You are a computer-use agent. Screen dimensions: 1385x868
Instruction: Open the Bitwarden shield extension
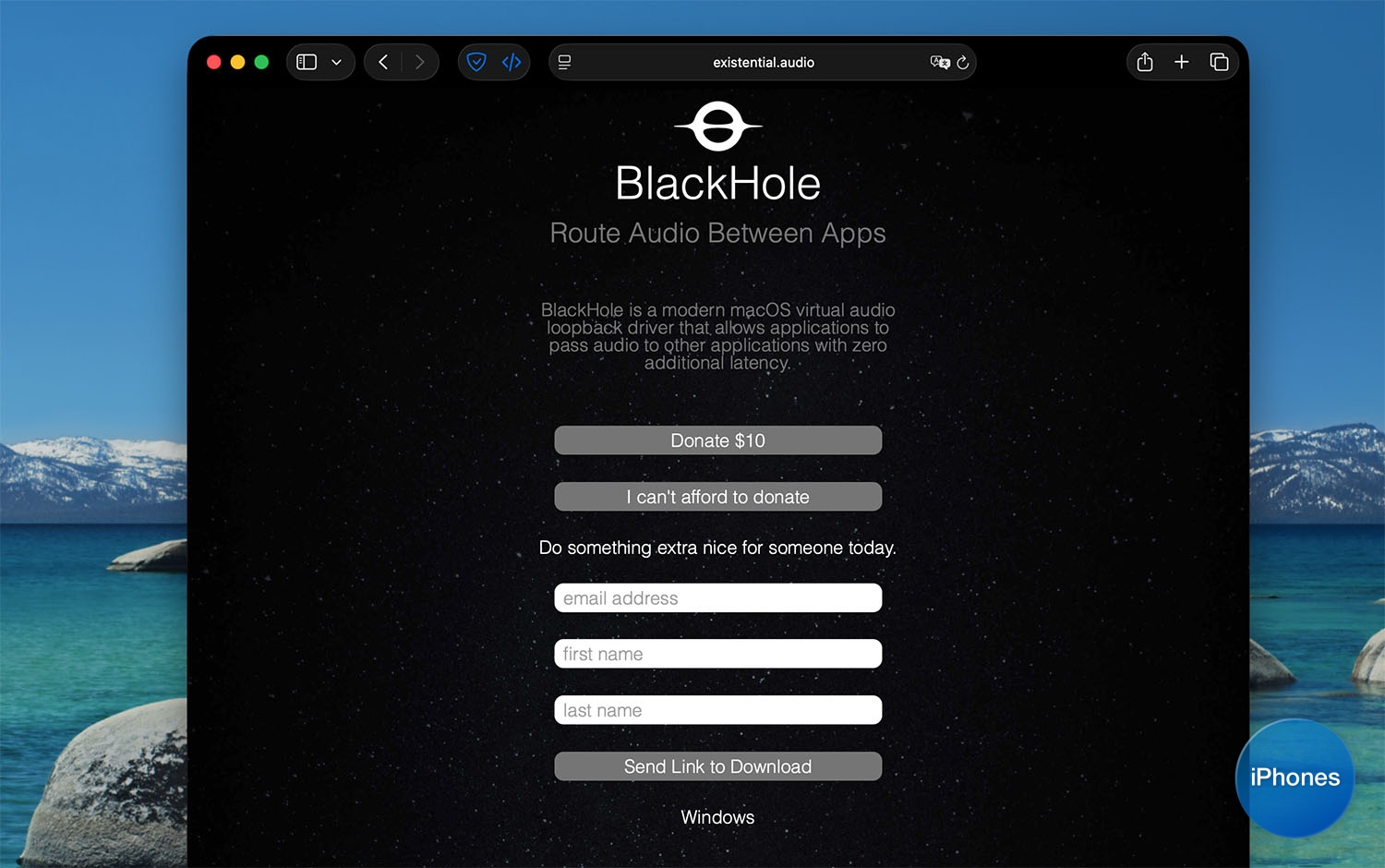[476, 62]
